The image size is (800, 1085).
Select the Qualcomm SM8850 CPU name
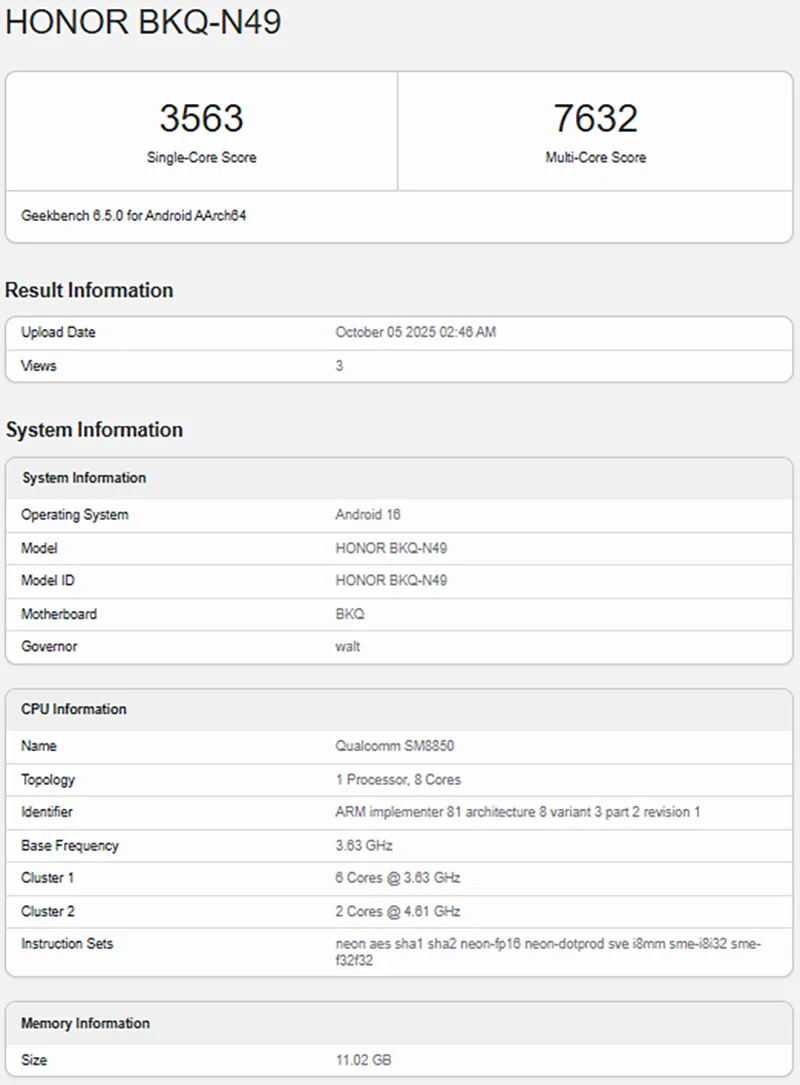395,746
